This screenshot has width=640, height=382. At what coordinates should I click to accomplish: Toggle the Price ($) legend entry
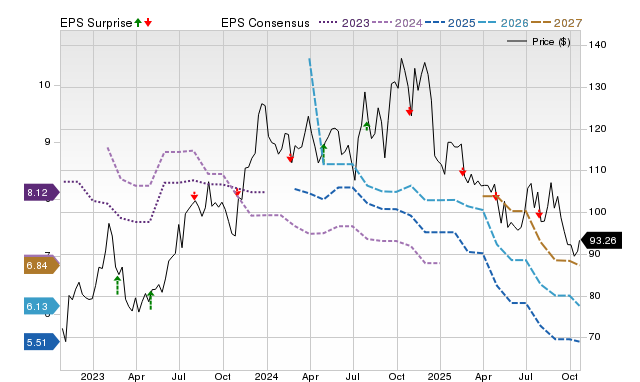(x=539, y=42)
